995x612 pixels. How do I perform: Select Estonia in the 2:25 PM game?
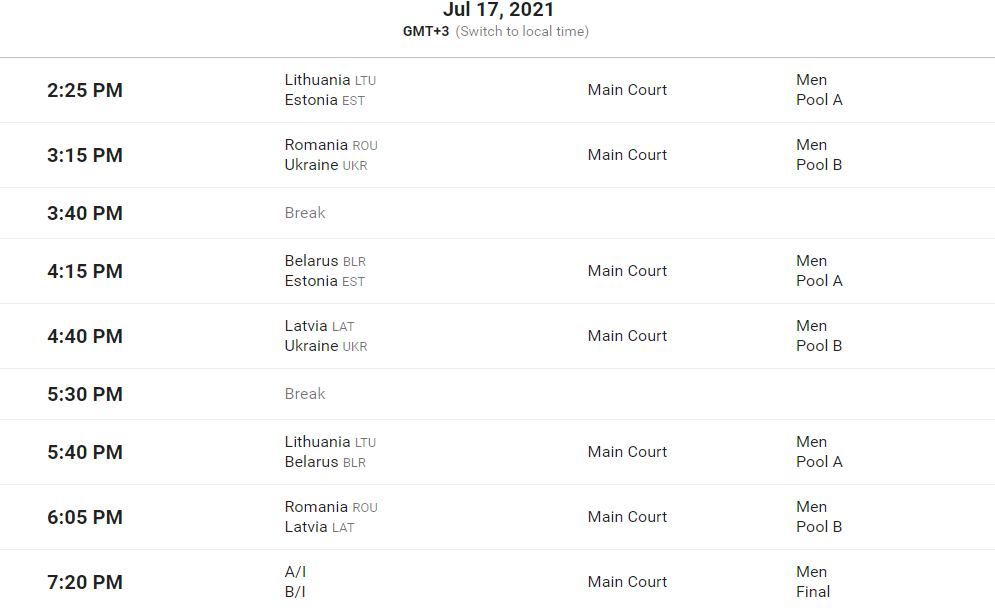pyautogui.click(x=311, y=100)
